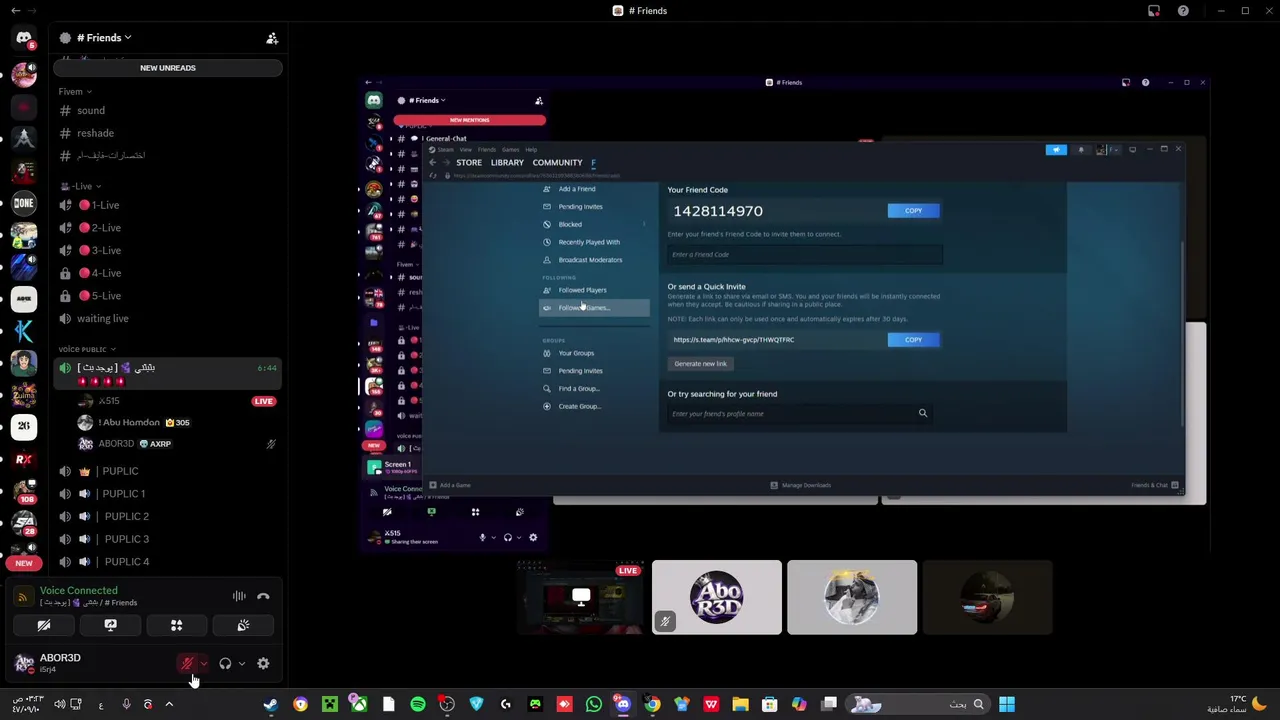Open Discord home direct messages icon

24,38
